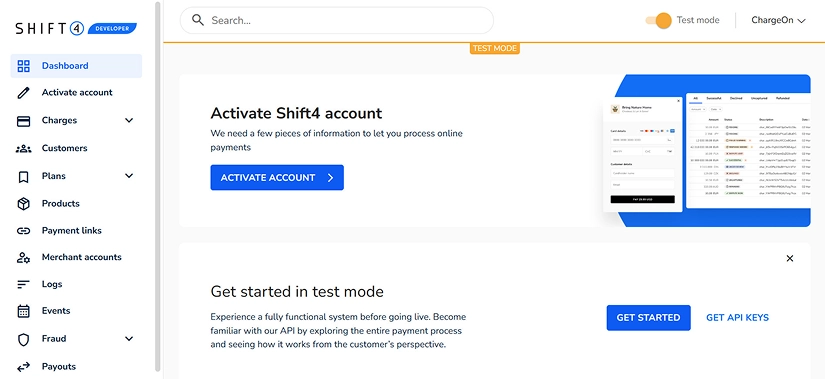Click the Activate Shift4 account heading

click(x=296, y=113)
